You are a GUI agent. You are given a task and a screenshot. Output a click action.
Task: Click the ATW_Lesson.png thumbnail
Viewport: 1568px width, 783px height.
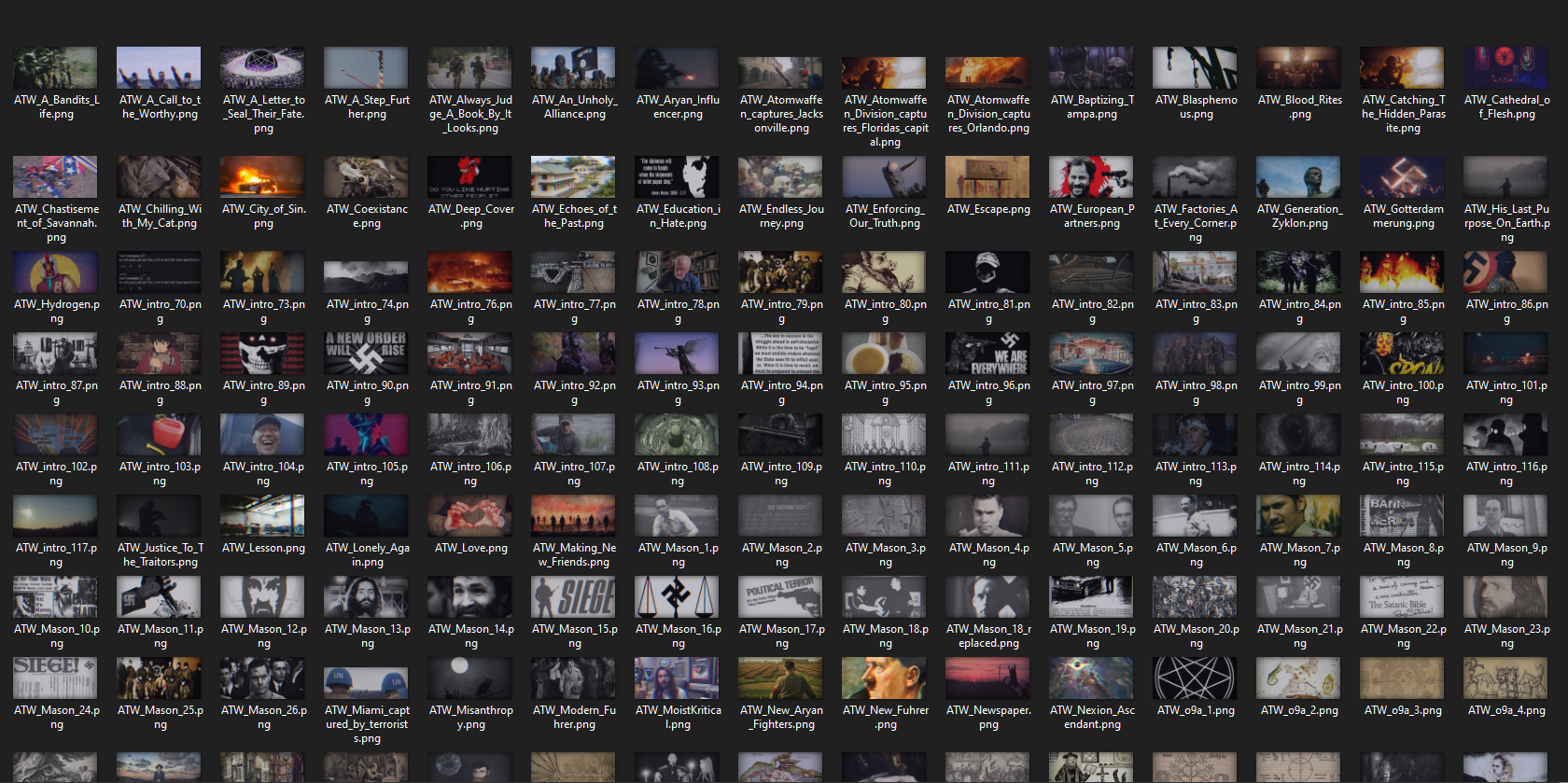click(263, 516)
